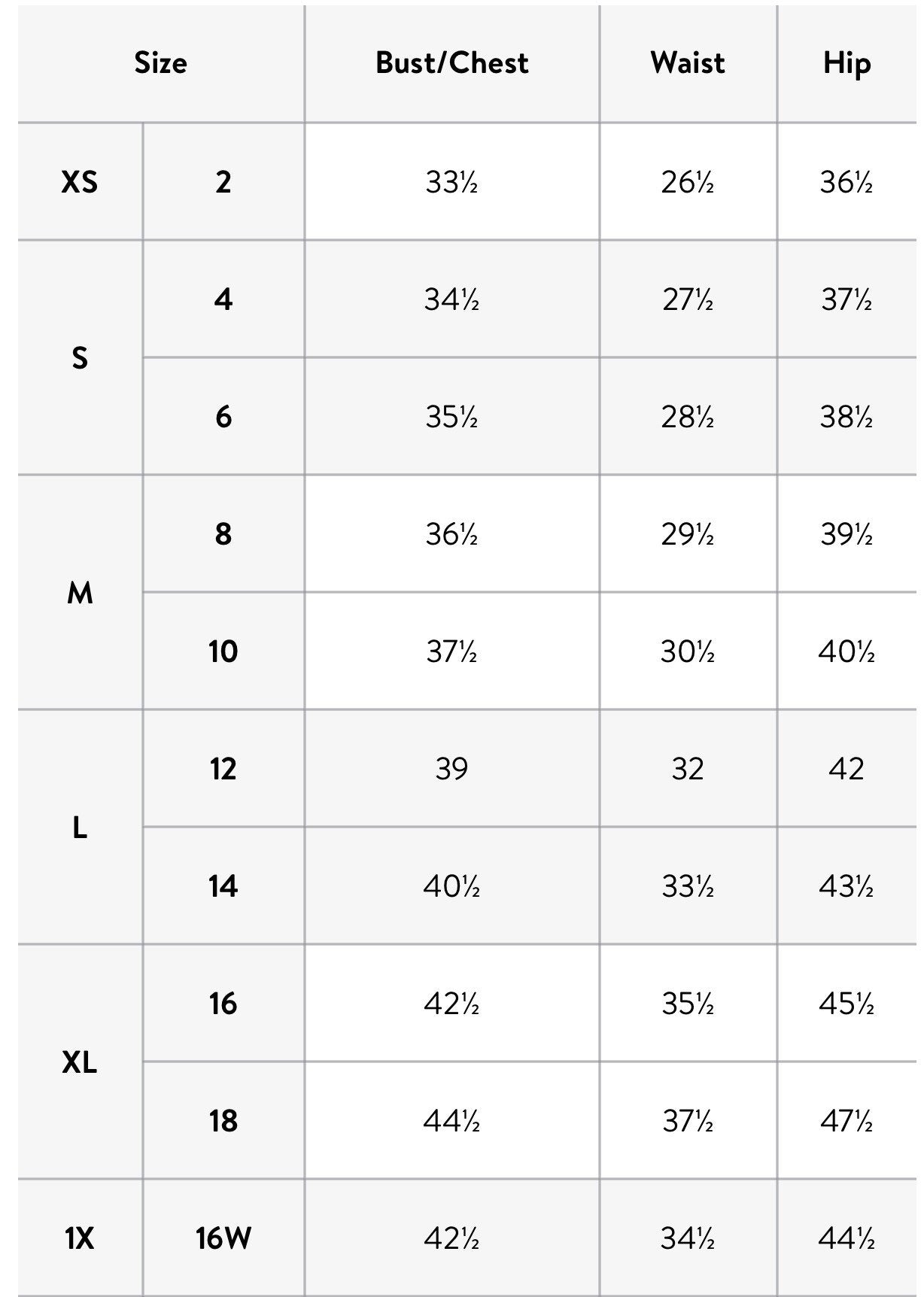
Task: Select the L size label
Action: click(x=80, y=828)
